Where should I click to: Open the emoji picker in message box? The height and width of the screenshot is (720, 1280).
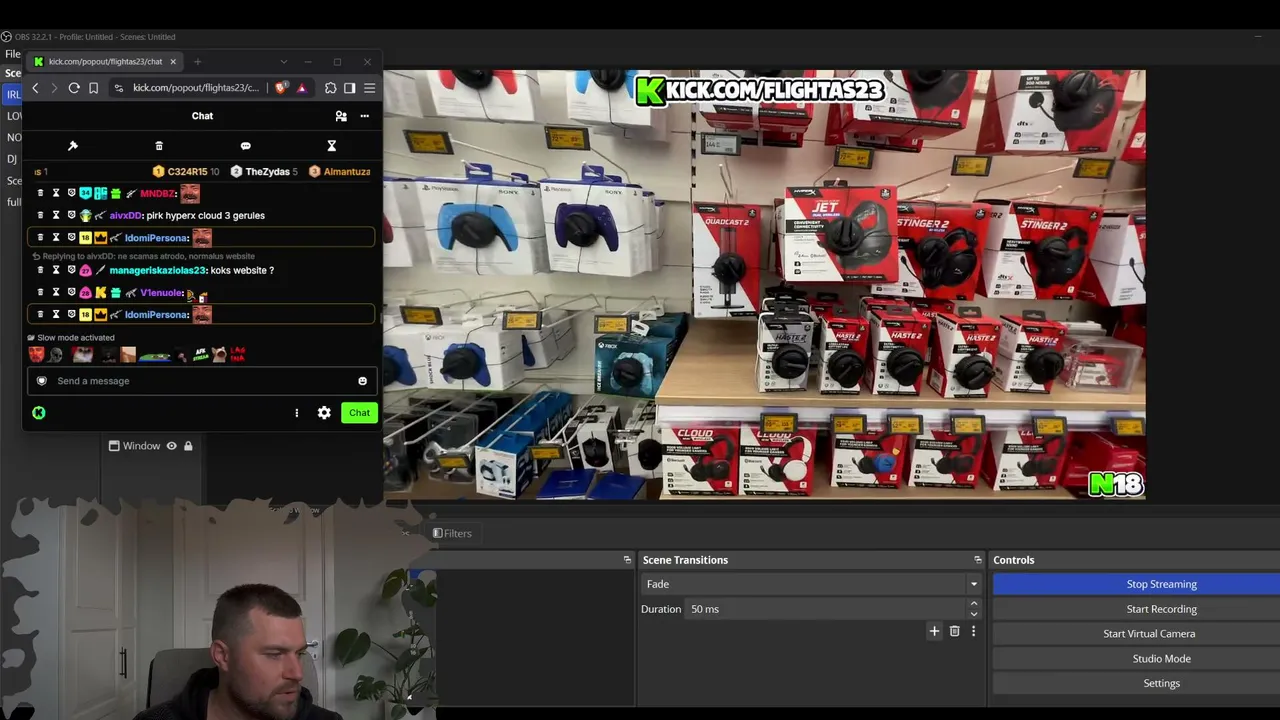(x=362, y=381)
